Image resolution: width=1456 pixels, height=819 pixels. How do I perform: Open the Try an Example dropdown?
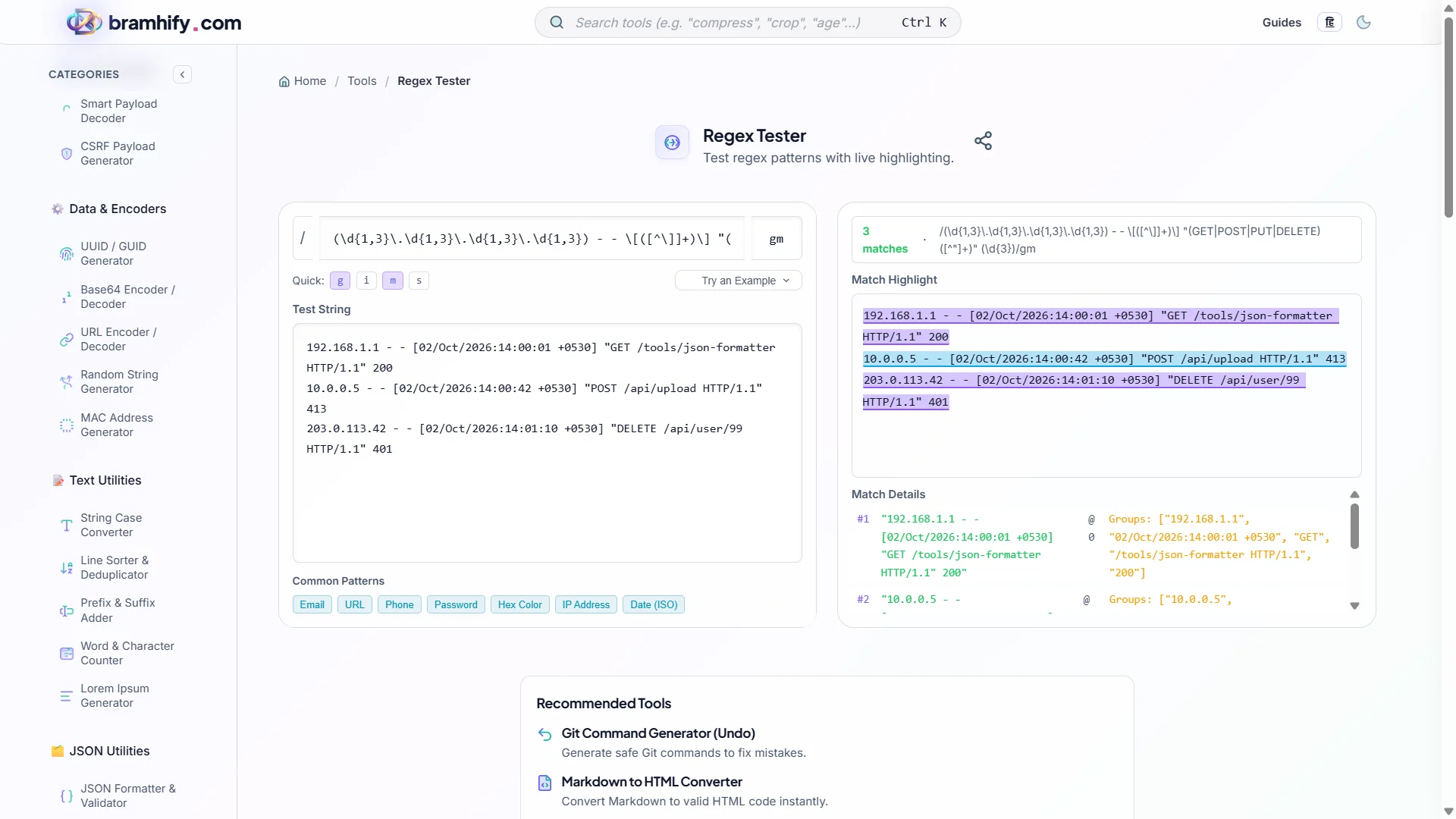[738, 281]
